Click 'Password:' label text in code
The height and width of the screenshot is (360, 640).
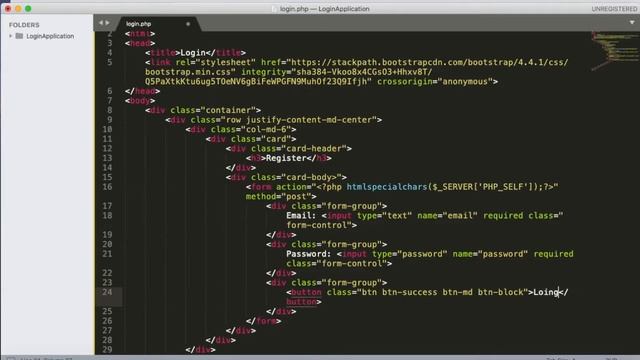pos(309,254)
